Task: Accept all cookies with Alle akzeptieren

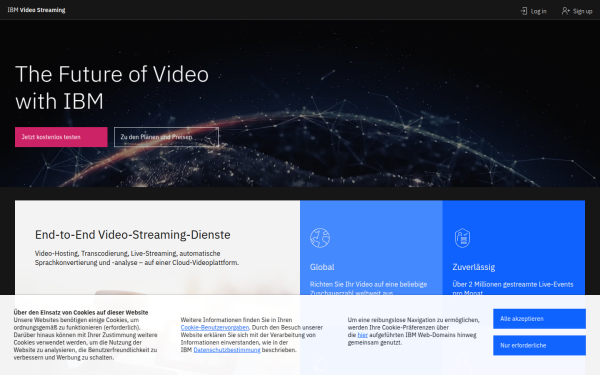Action: pyautogui.click(x=539, y=319)
